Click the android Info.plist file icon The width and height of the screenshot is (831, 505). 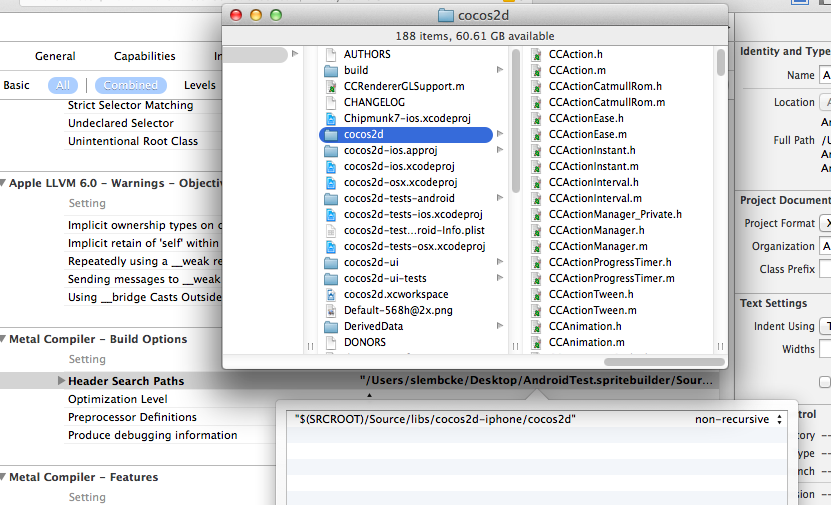[x=331, y=231]
